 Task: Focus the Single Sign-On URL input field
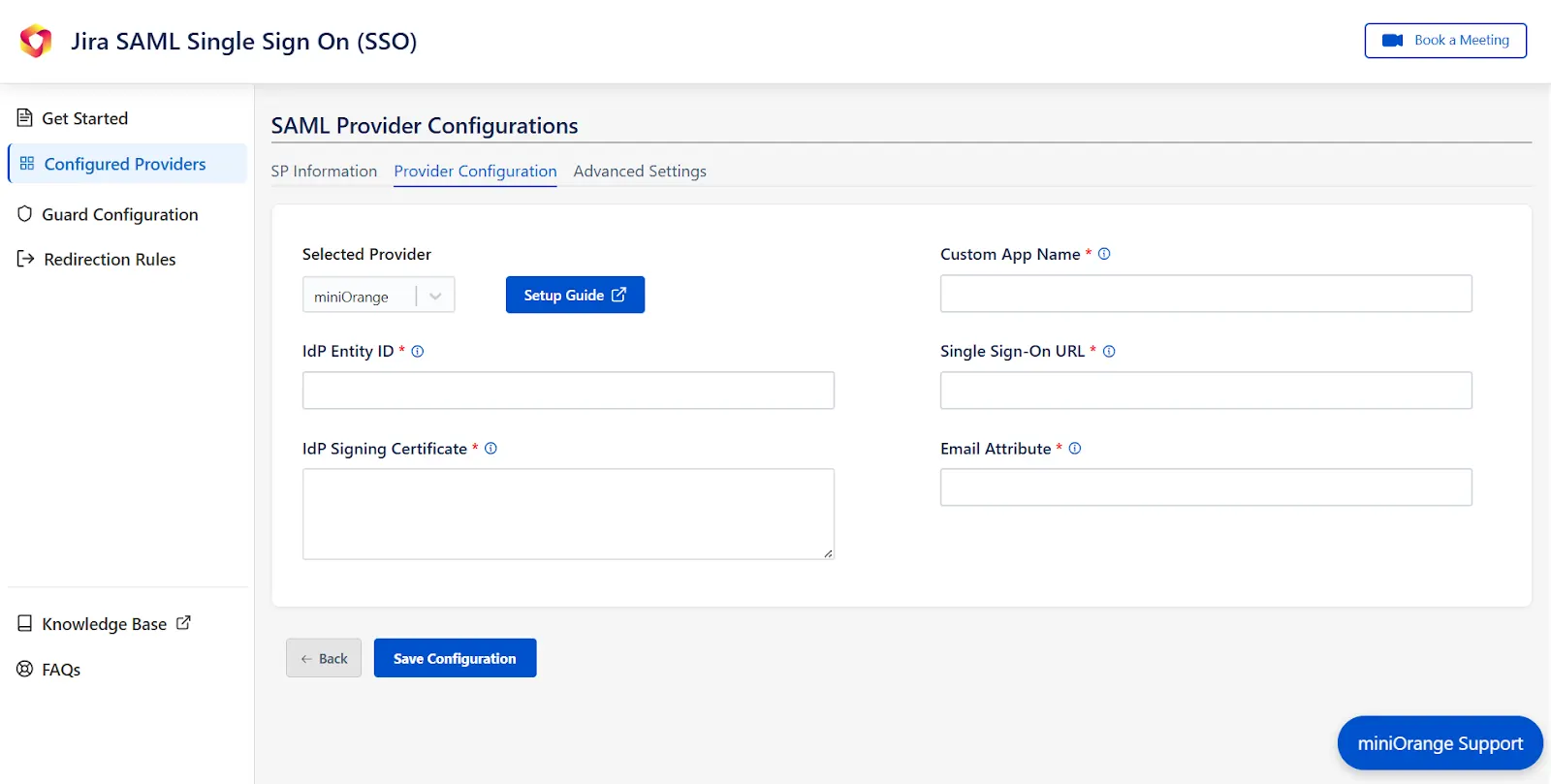click(1206, 391)
